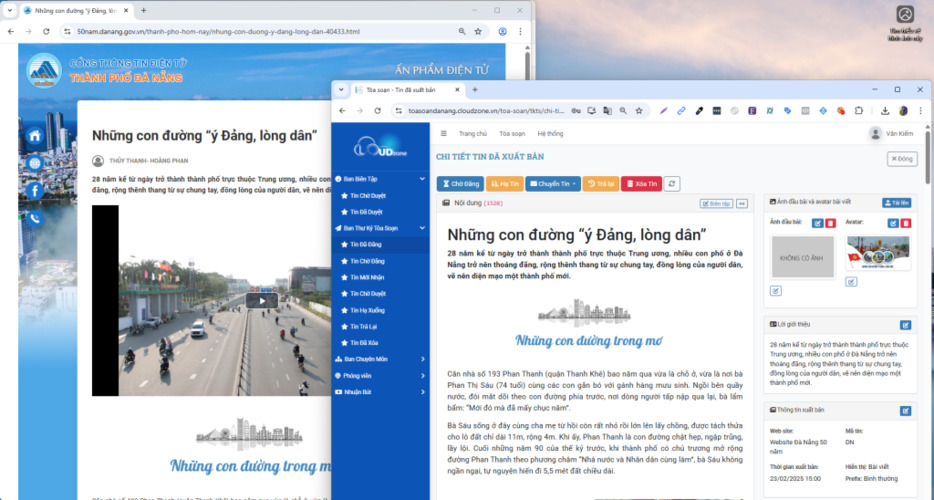Expand the Nhuận Bút sidebar section
934x500 pixels.
[x=423, y=392]
